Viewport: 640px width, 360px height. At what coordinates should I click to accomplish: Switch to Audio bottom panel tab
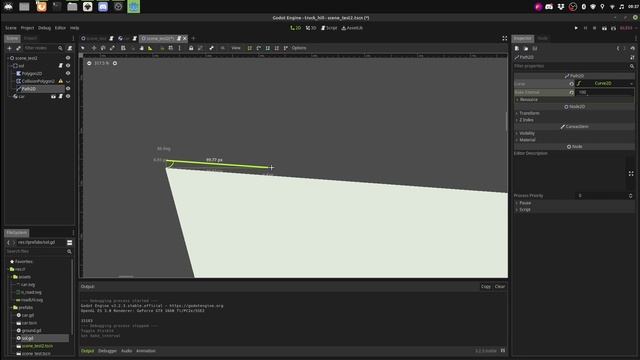tap(127, 351)
